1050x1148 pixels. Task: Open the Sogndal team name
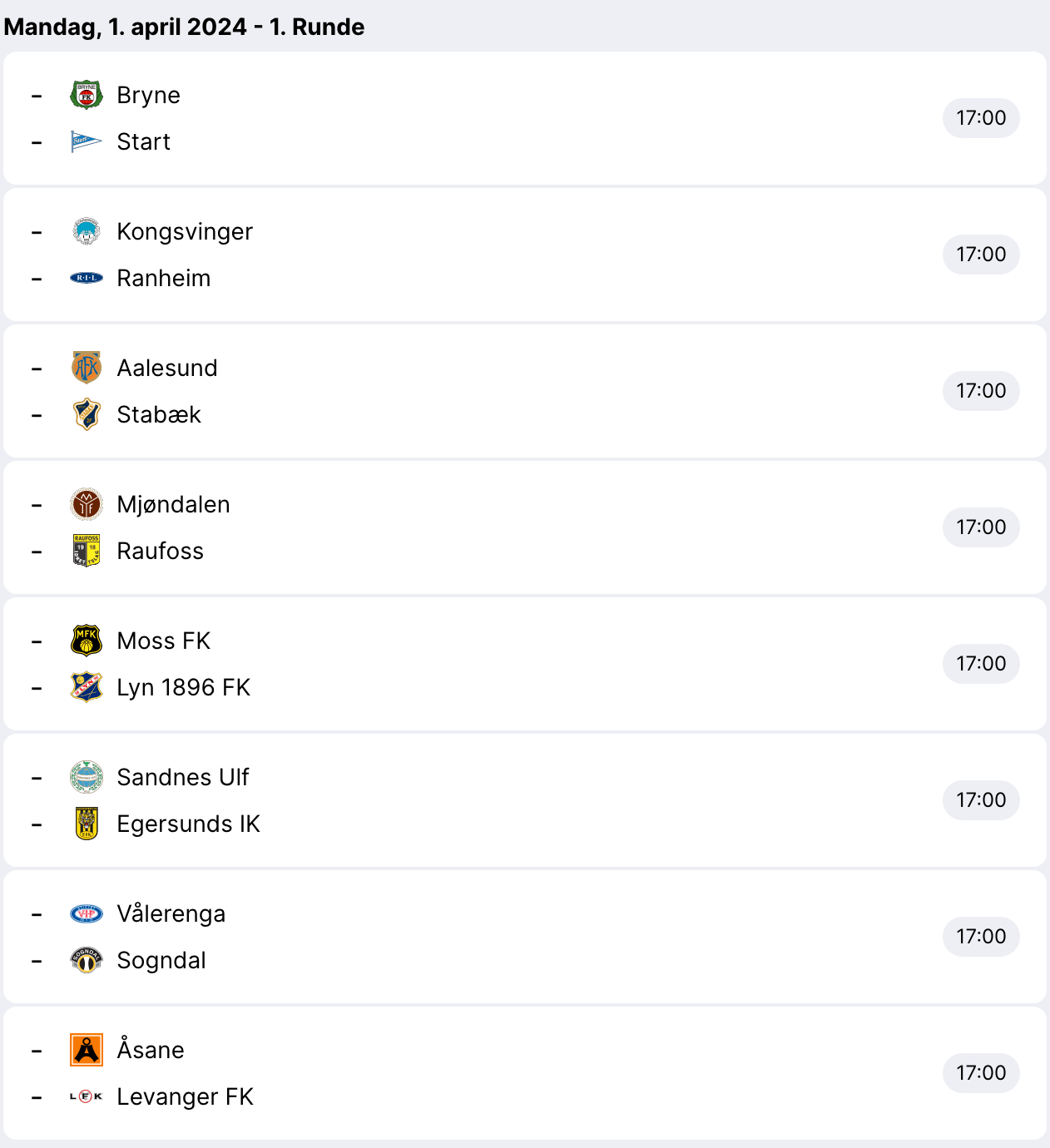[x=161, y=960]
